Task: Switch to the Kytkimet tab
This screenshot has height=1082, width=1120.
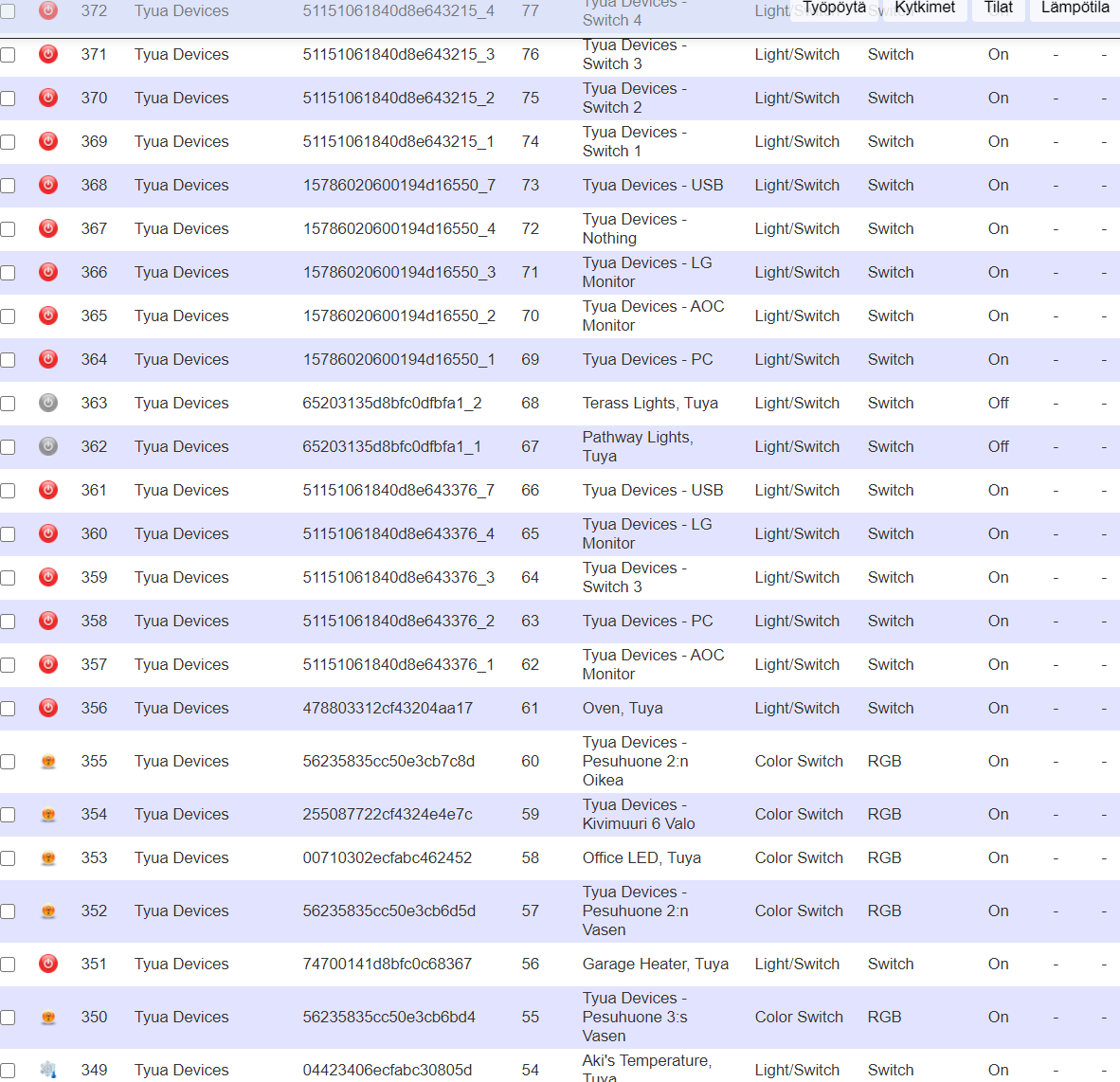Action: point(925,8)
